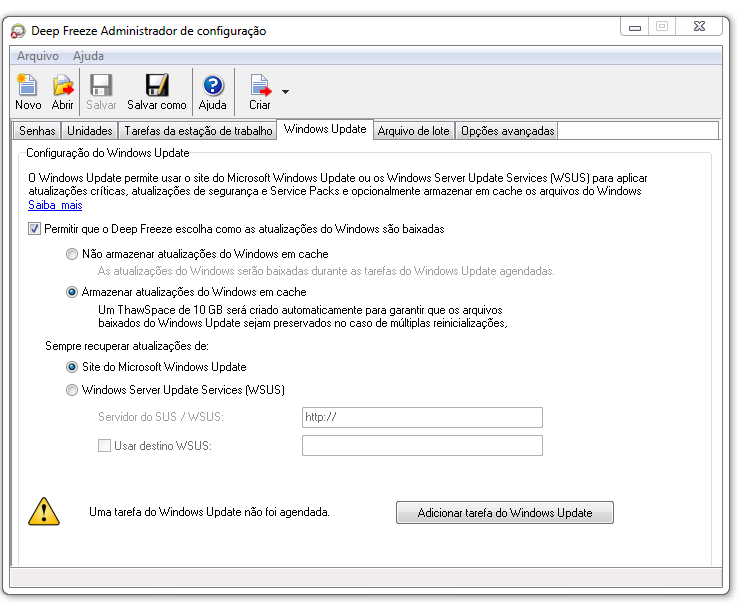Open the Arquivo menu
This screenshot has width=751, height=613.
[x=38, y=56]
